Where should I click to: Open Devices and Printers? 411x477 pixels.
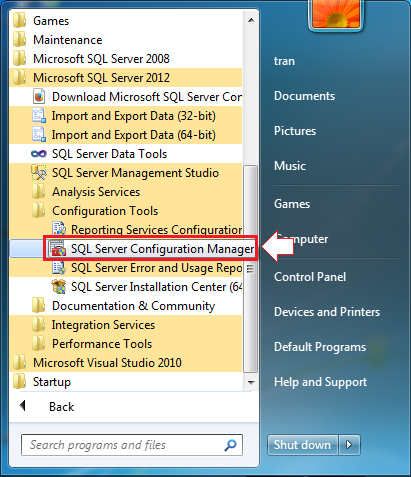[x=327, y=312]
